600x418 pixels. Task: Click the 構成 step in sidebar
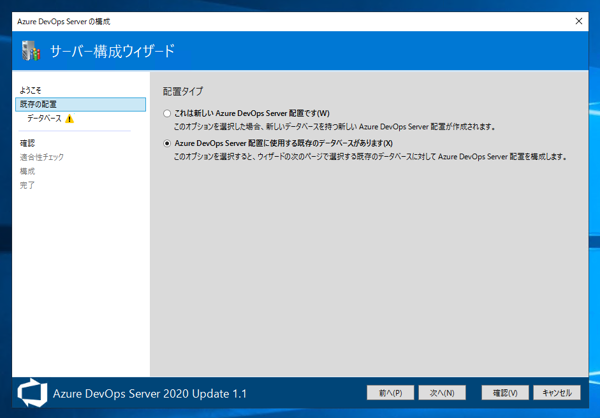(x=27, y=171)
